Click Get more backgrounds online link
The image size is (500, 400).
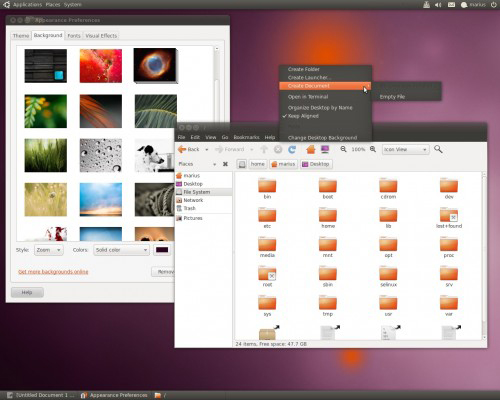[53, 272]
